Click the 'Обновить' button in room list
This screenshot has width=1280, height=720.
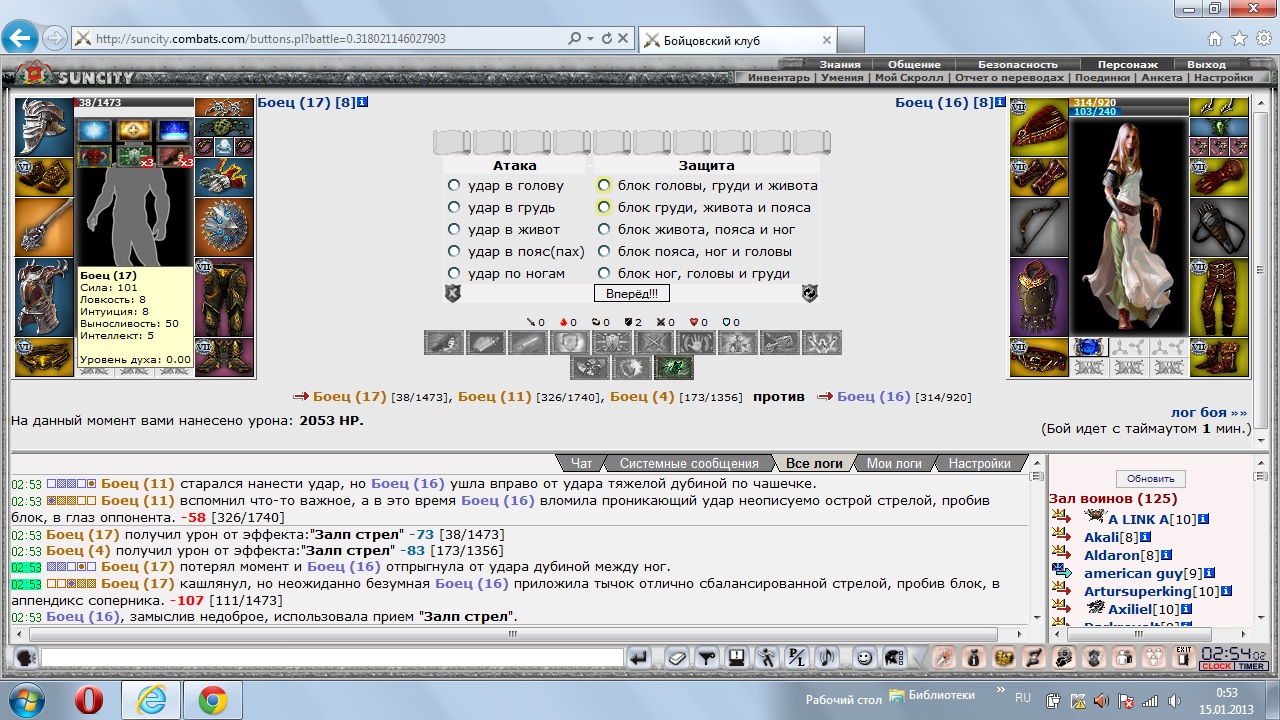(1151, 479)
